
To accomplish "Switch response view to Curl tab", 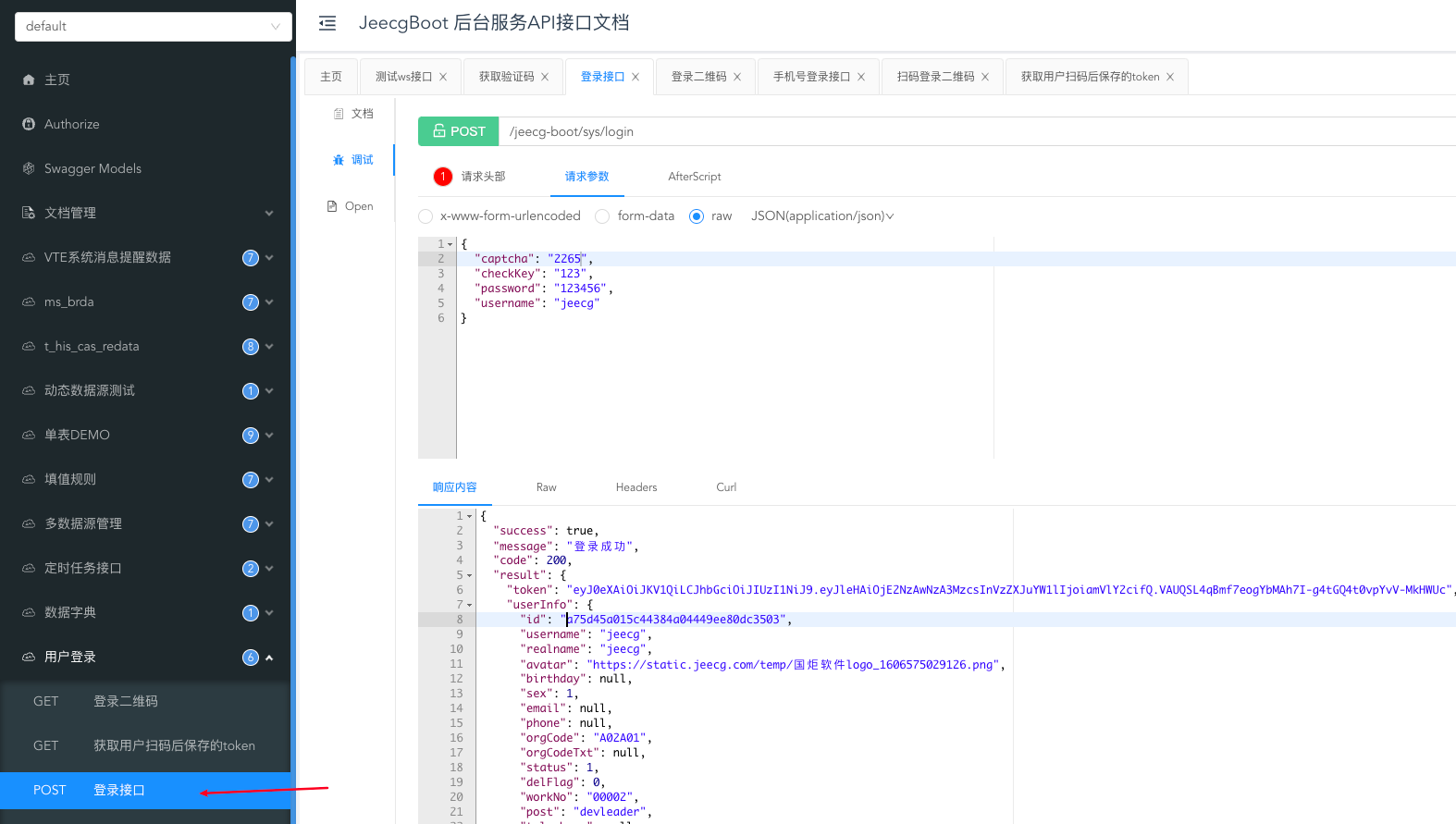I will [726, 487].
